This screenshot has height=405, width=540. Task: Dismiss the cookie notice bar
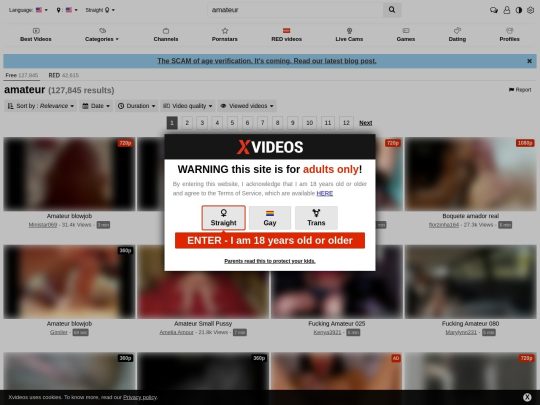coord(527,397)
